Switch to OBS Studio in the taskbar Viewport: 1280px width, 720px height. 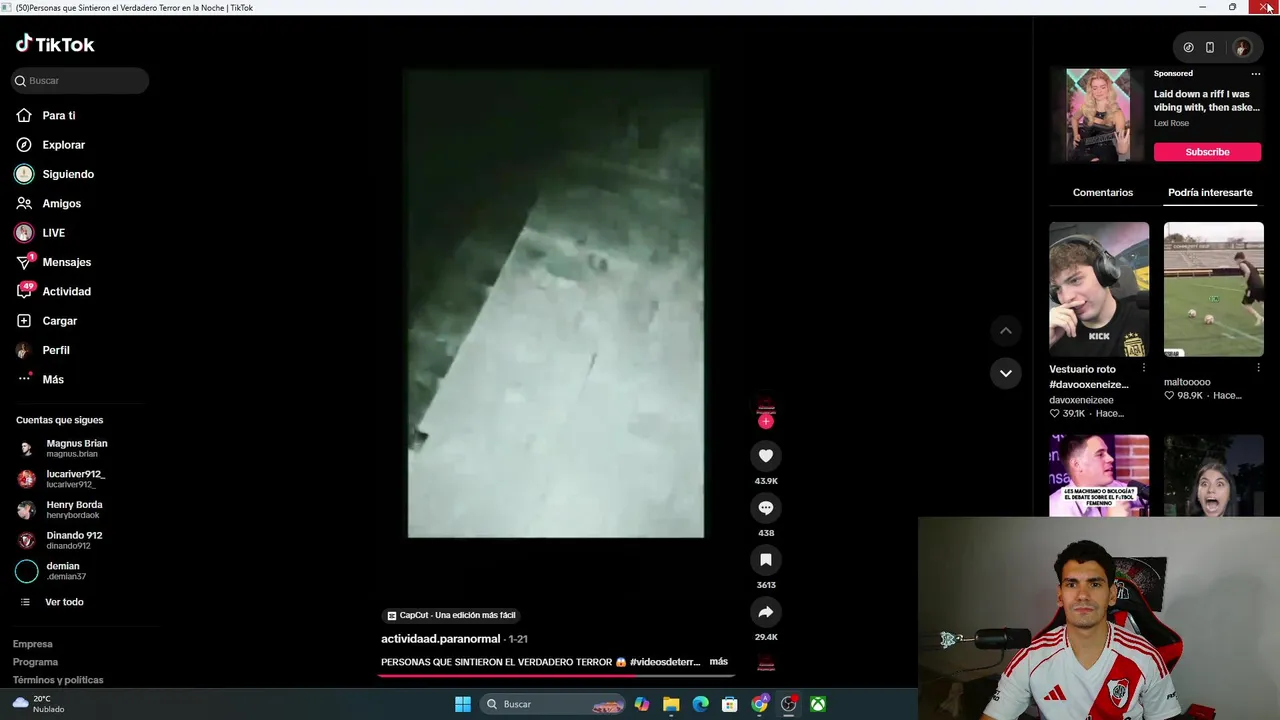coord(789,704)
